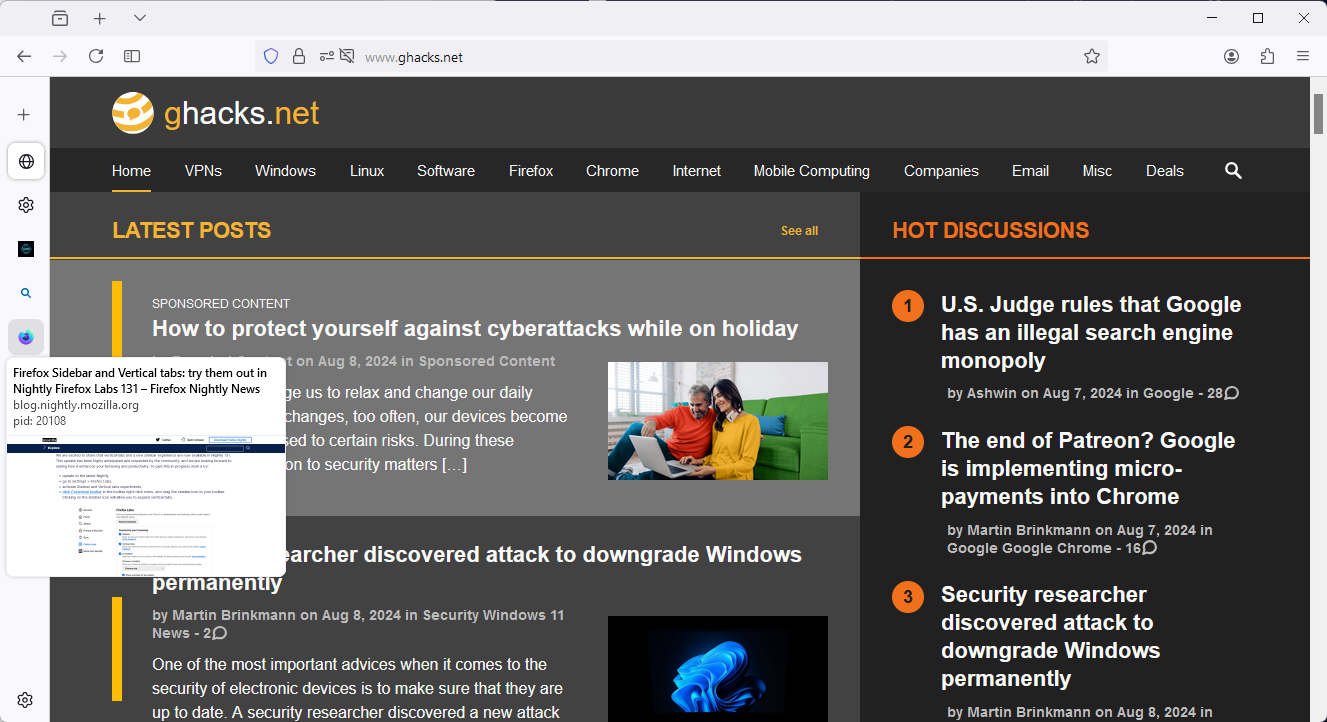Open comments icon beside 'Google Chrome - 16'
Image resolution: width=1327 pixels, height=722 pixels.
coord(1150,548)
